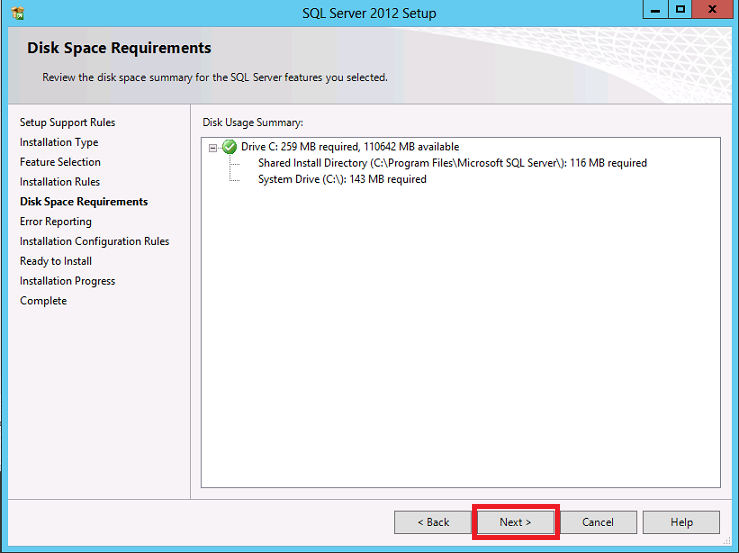Minimize the setup window
Screen dimensions: 739x553
tap(656, 9)
